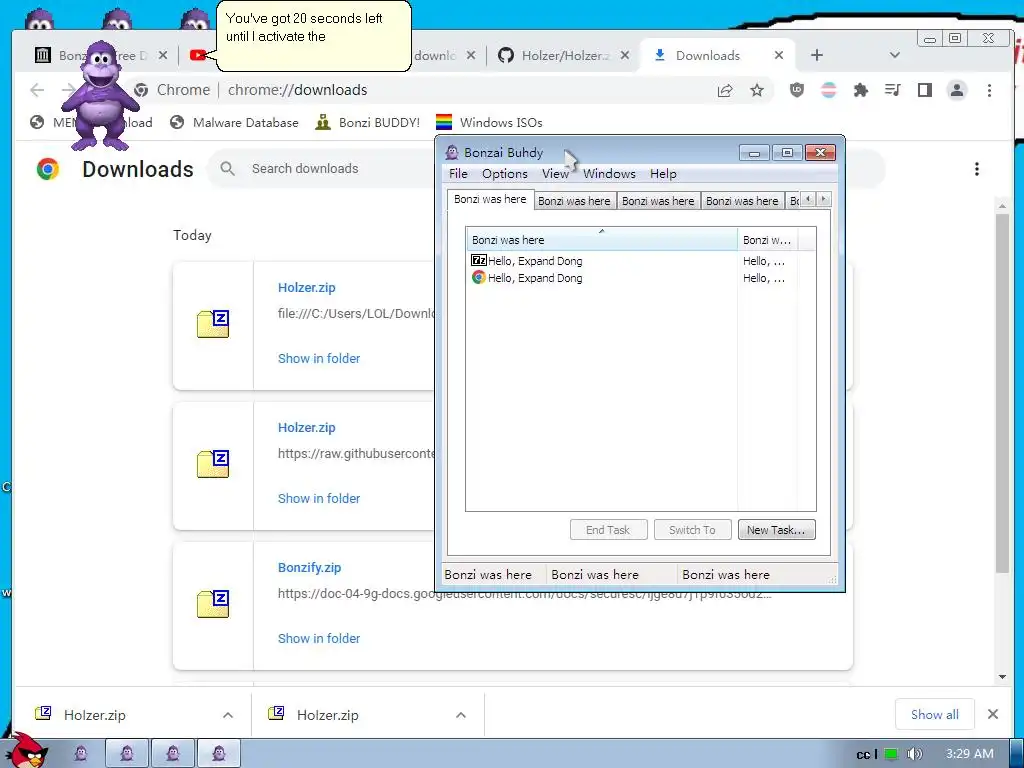Image resolution: width=1024 pixels, height=768 pixels.
Task: Go back with the Chrome back arrow
Action: click(x=37, y=90)
